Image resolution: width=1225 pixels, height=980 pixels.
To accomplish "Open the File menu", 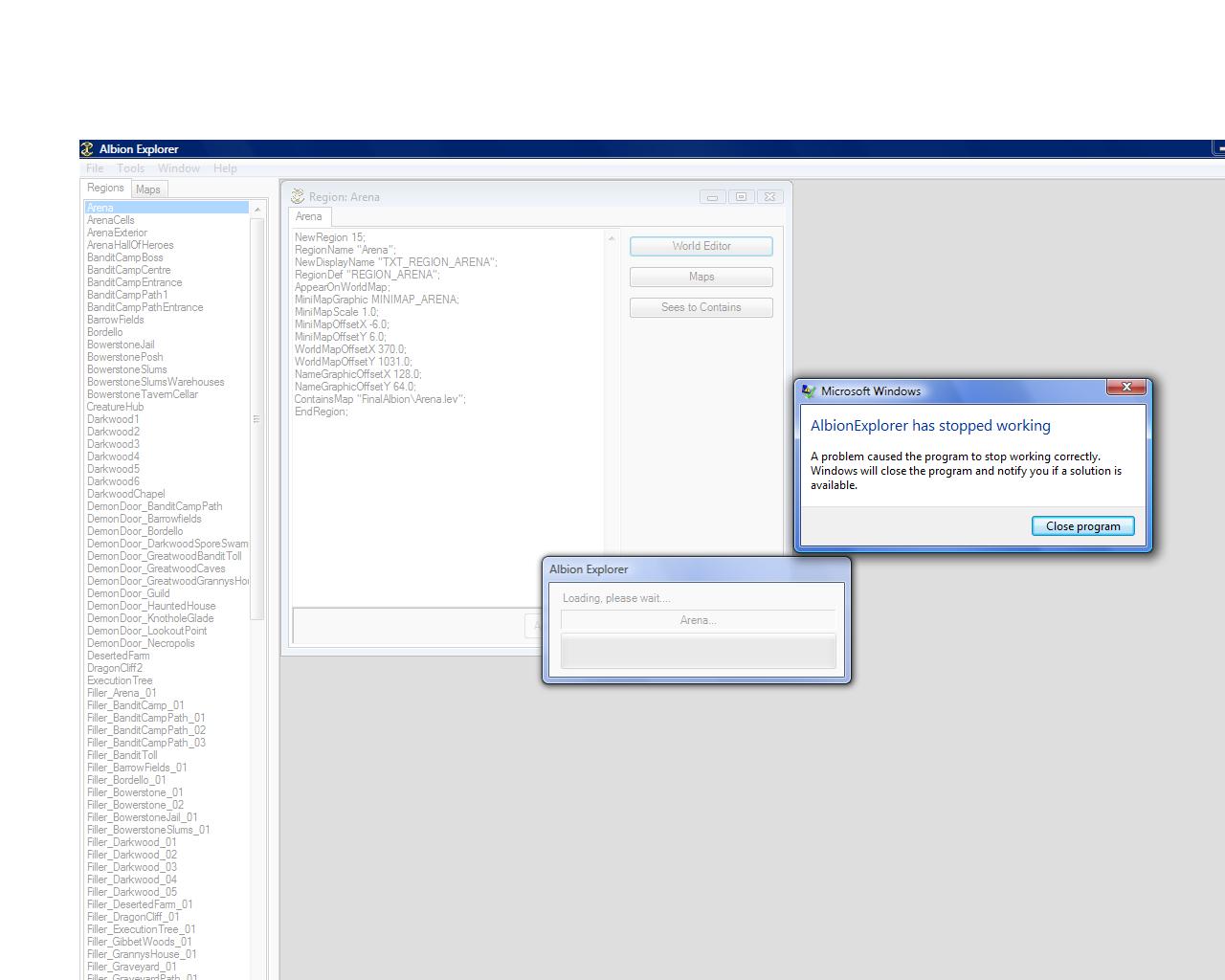I will pyautogui.click(x=95, y=168).
